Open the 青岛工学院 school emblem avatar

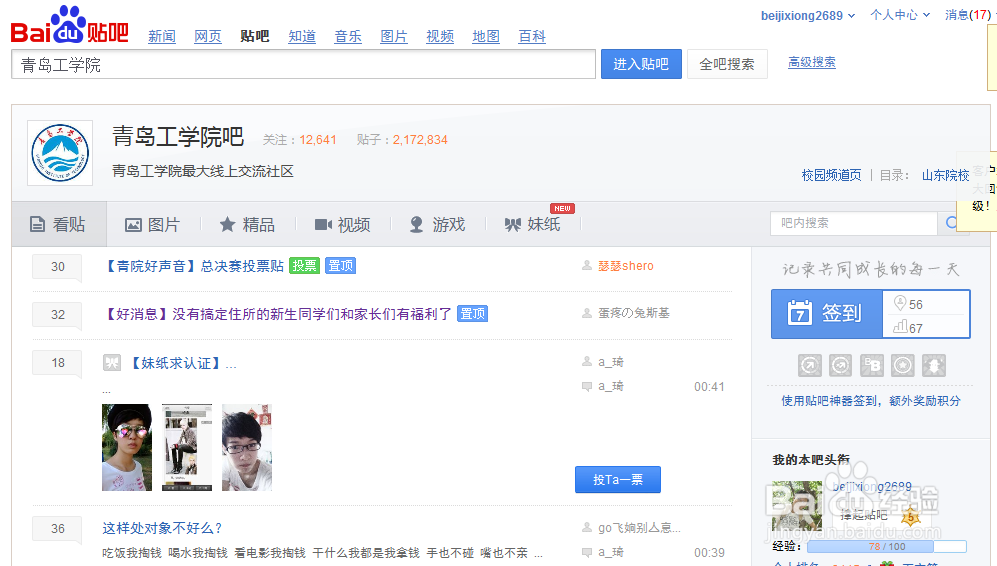point(60,153)
